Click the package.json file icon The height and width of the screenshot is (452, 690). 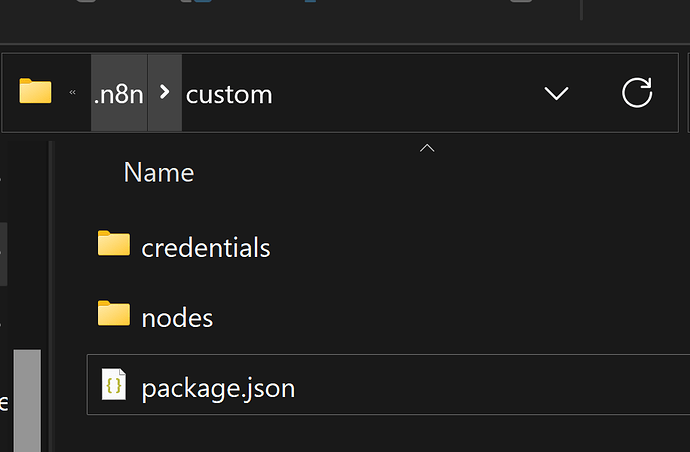pos(114,386)
